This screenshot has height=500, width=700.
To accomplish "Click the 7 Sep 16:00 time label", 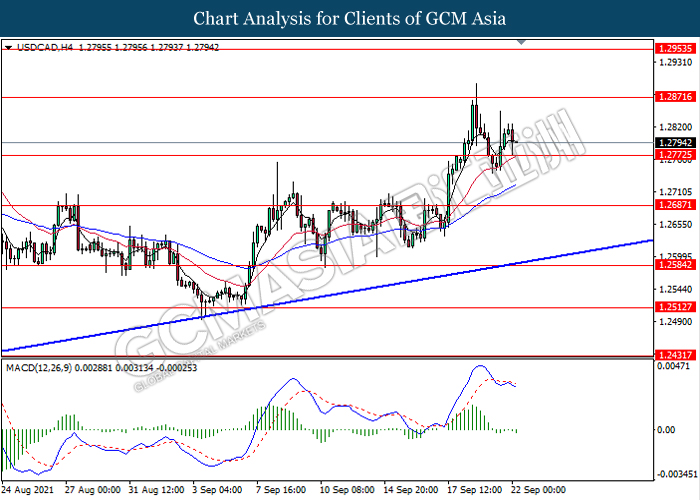I will coord(281,490).
